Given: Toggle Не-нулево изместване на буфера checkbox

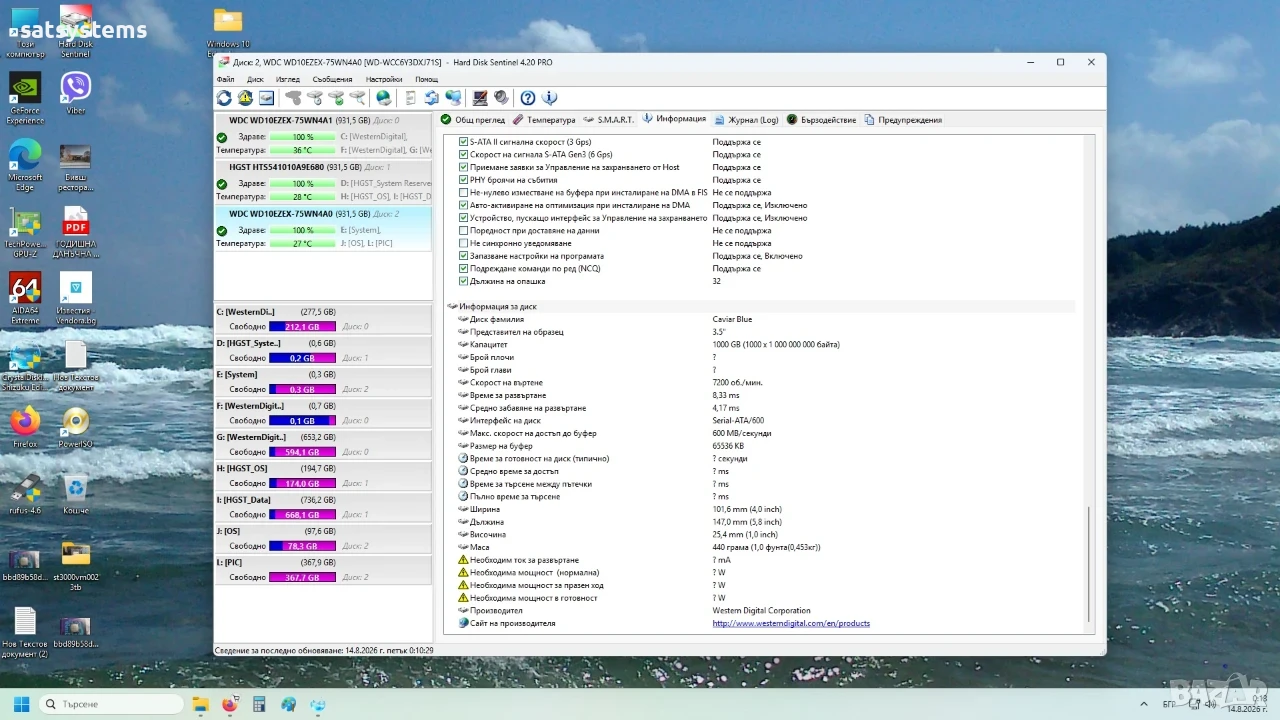Looking at the screenshot, I should tap(463, 193).
